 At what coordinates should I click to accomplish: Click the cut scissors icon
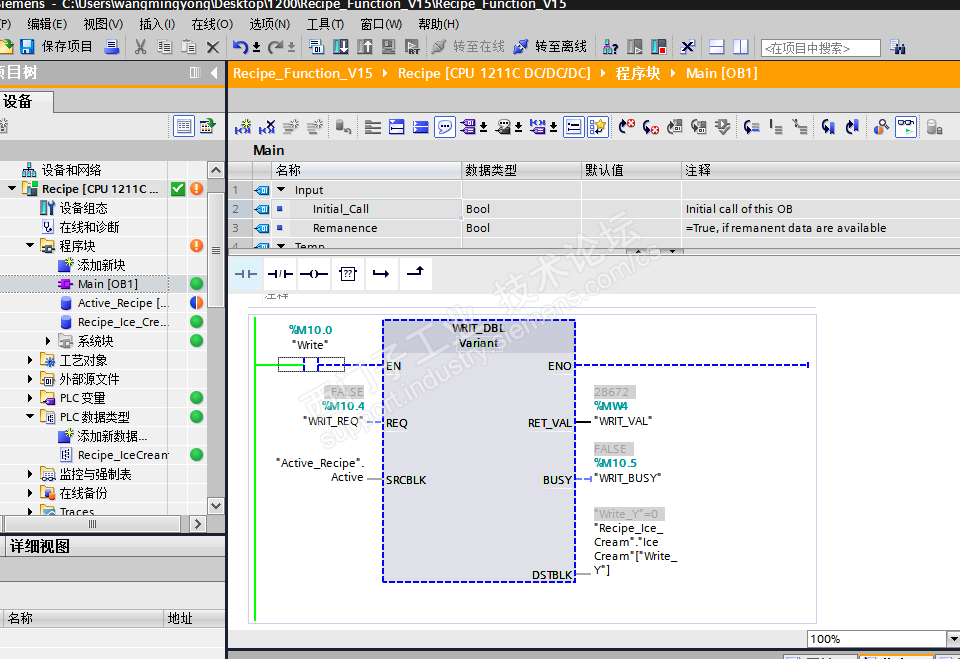point(141,47)
